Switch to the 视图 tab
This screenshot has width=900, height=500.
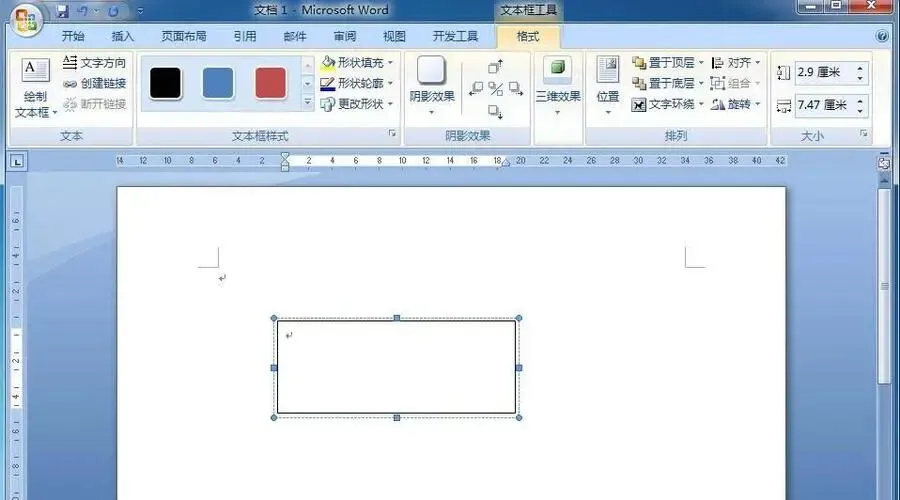(x=394, y=37)
